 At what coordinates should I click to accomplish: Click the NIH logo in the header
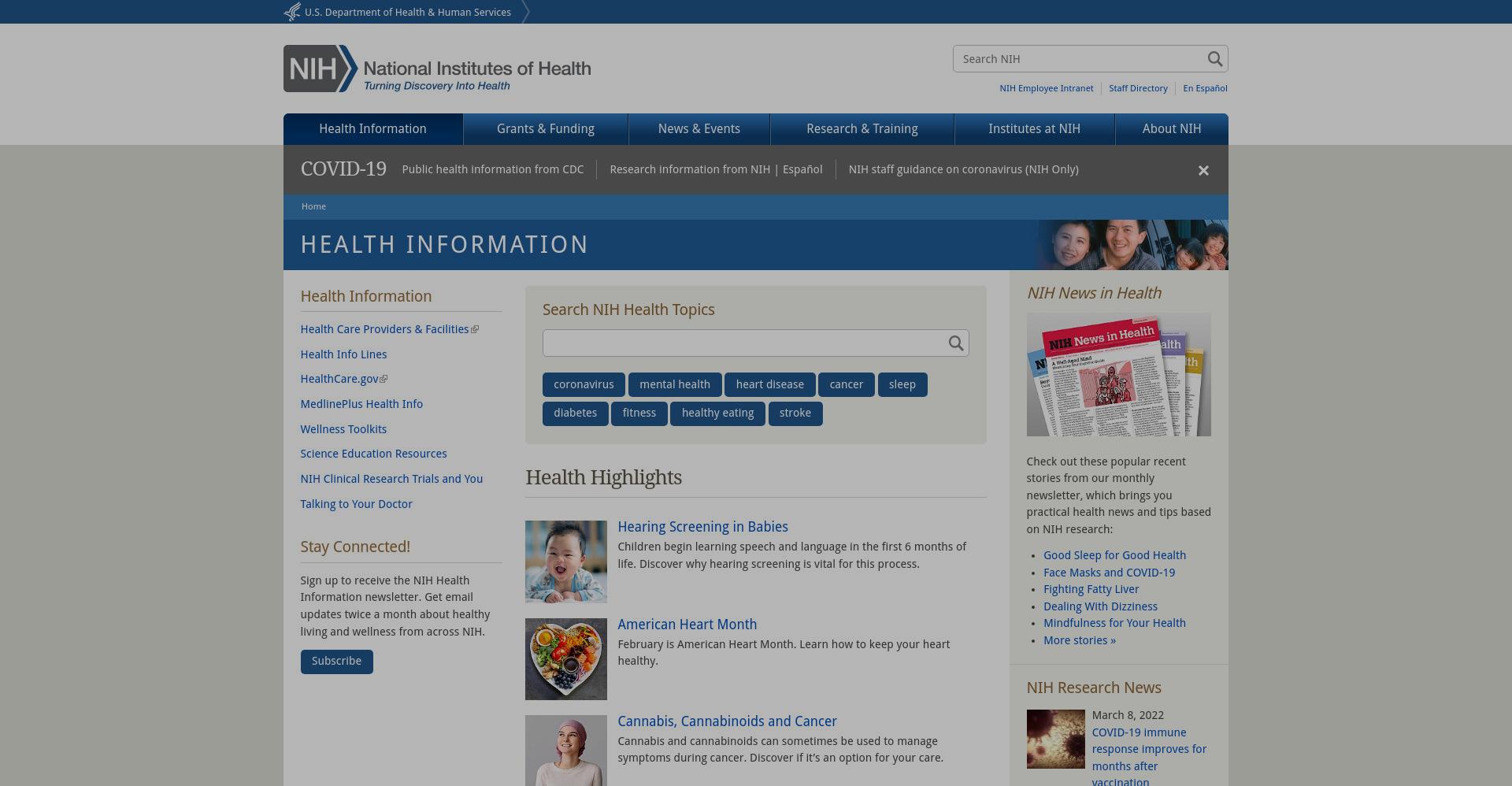pyautogui.click(x=437, y=69)
